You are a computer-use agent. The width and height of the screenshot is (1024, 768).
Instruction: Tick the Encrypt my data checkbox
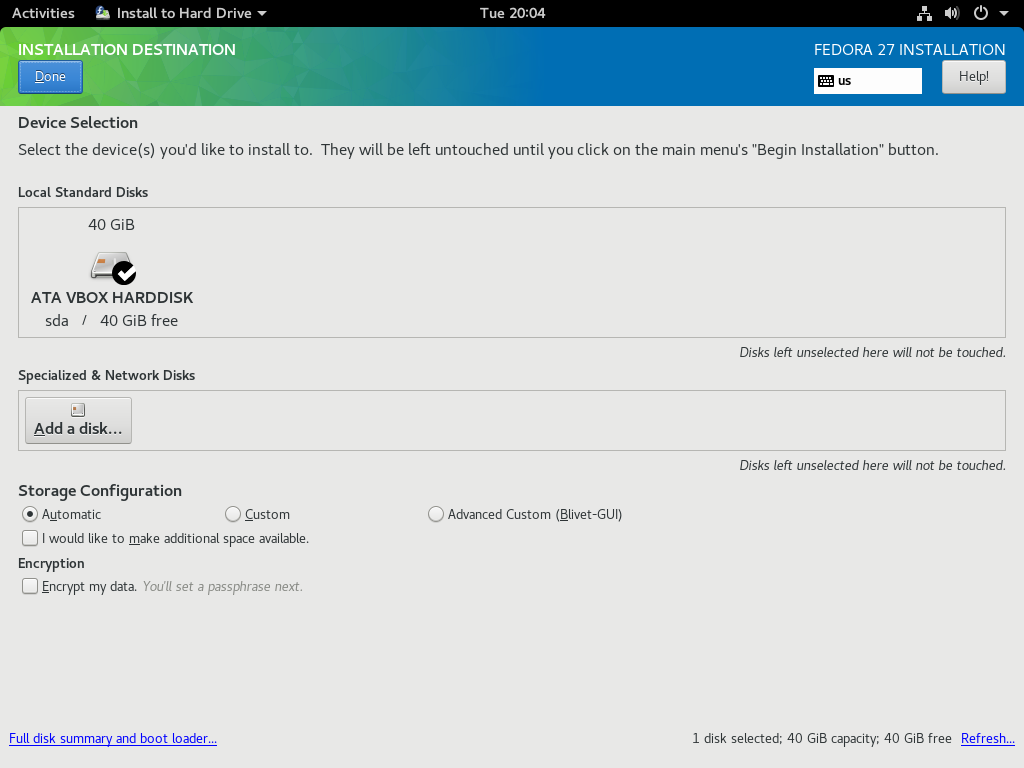(x=30, y=586)
